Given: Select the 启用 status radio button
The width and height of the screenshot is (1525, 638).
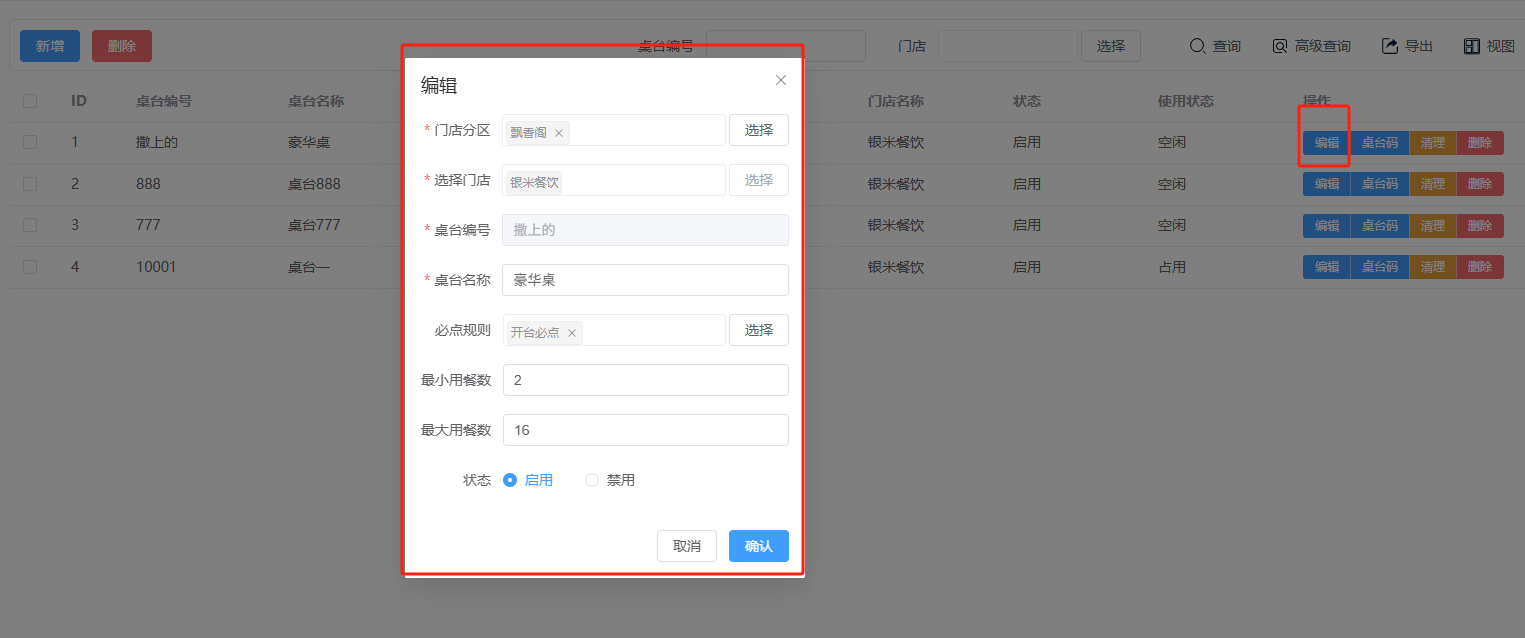Looking at the screenshot, I should [x=510, y=480].
